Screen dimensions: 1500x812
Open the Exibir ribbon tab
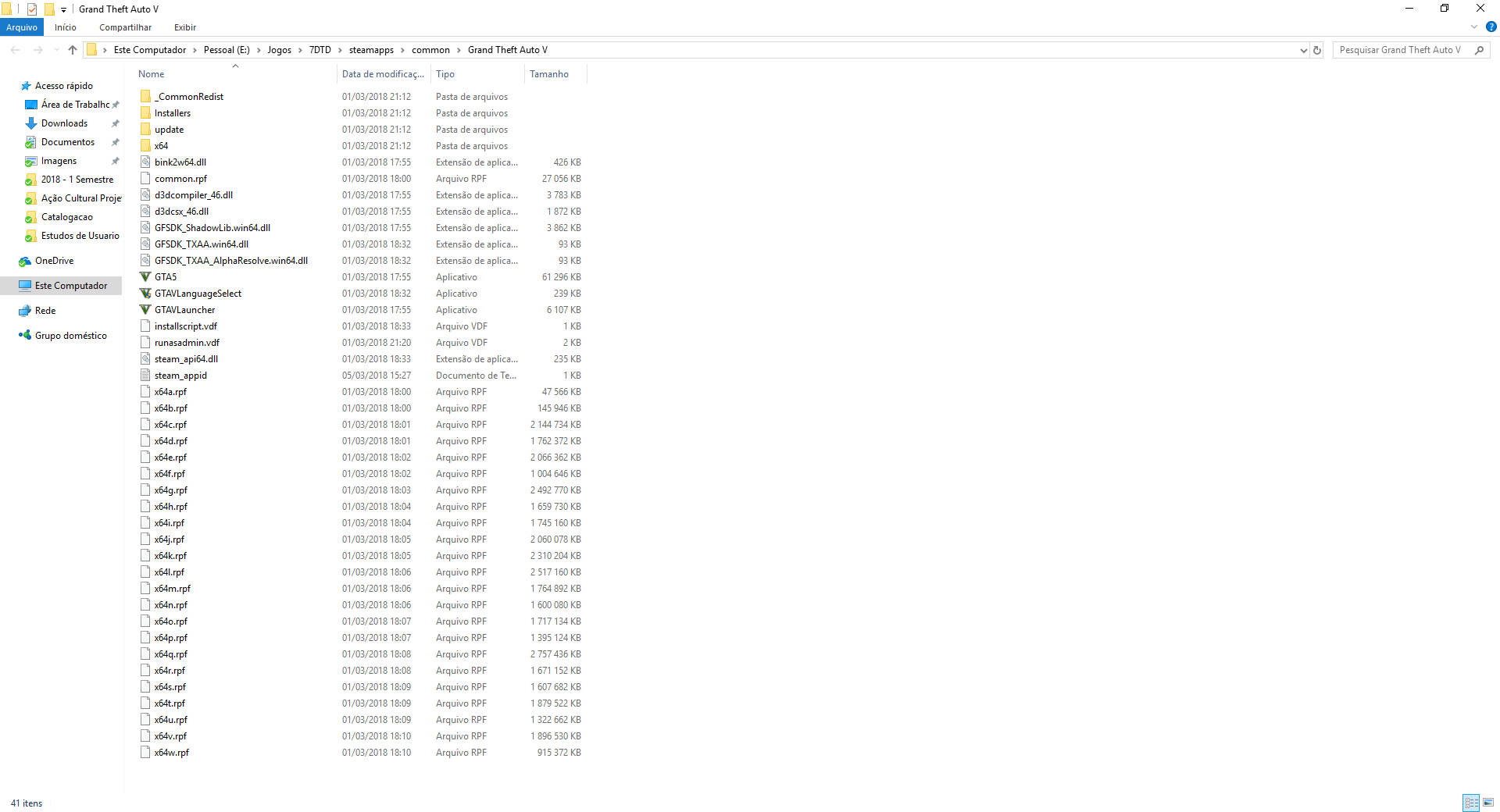tap(185, 27)
